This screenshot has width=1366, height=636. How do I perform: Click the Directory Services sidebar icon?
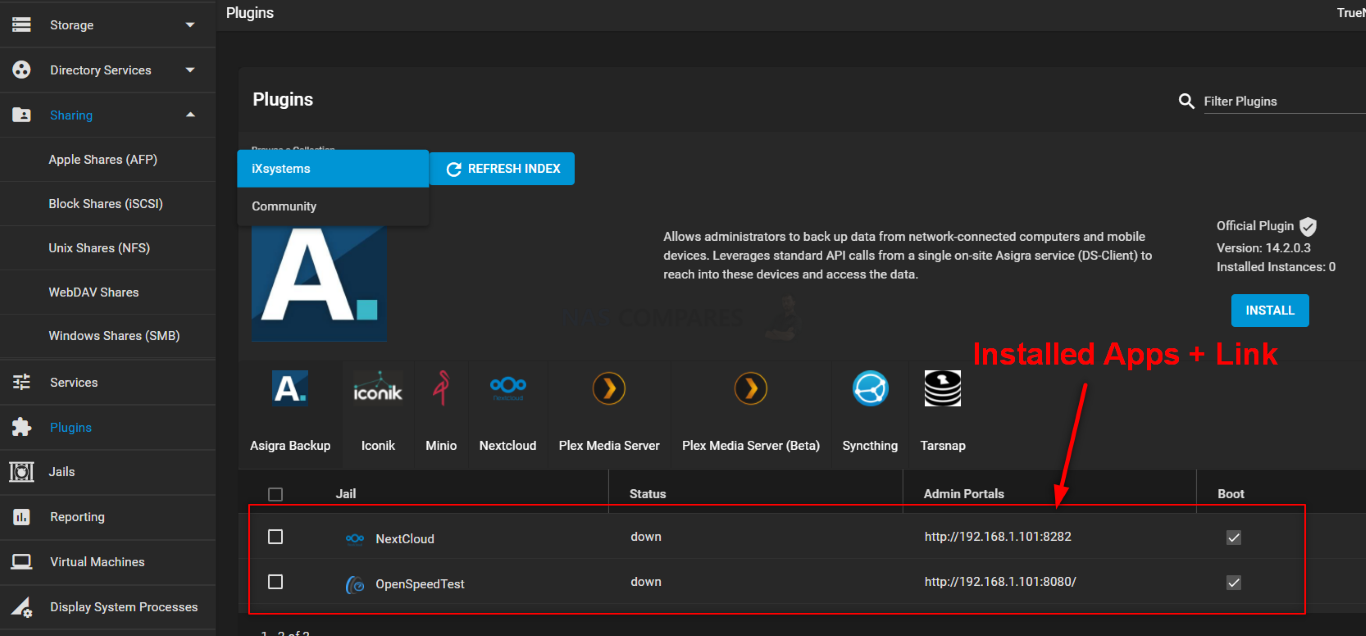[21, 70]
